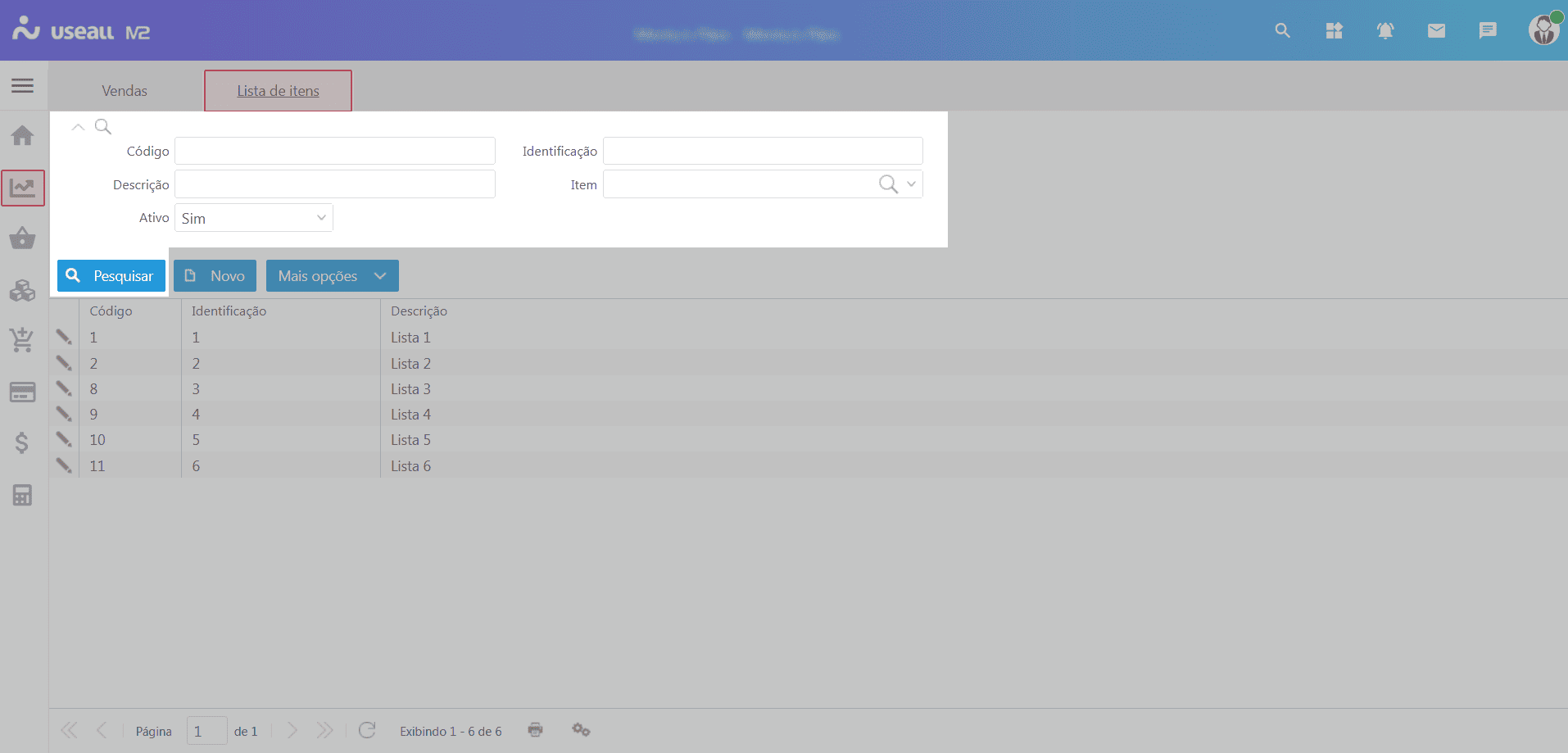
Task: Open the stacked boxes inventory icon
Action: 22,290
